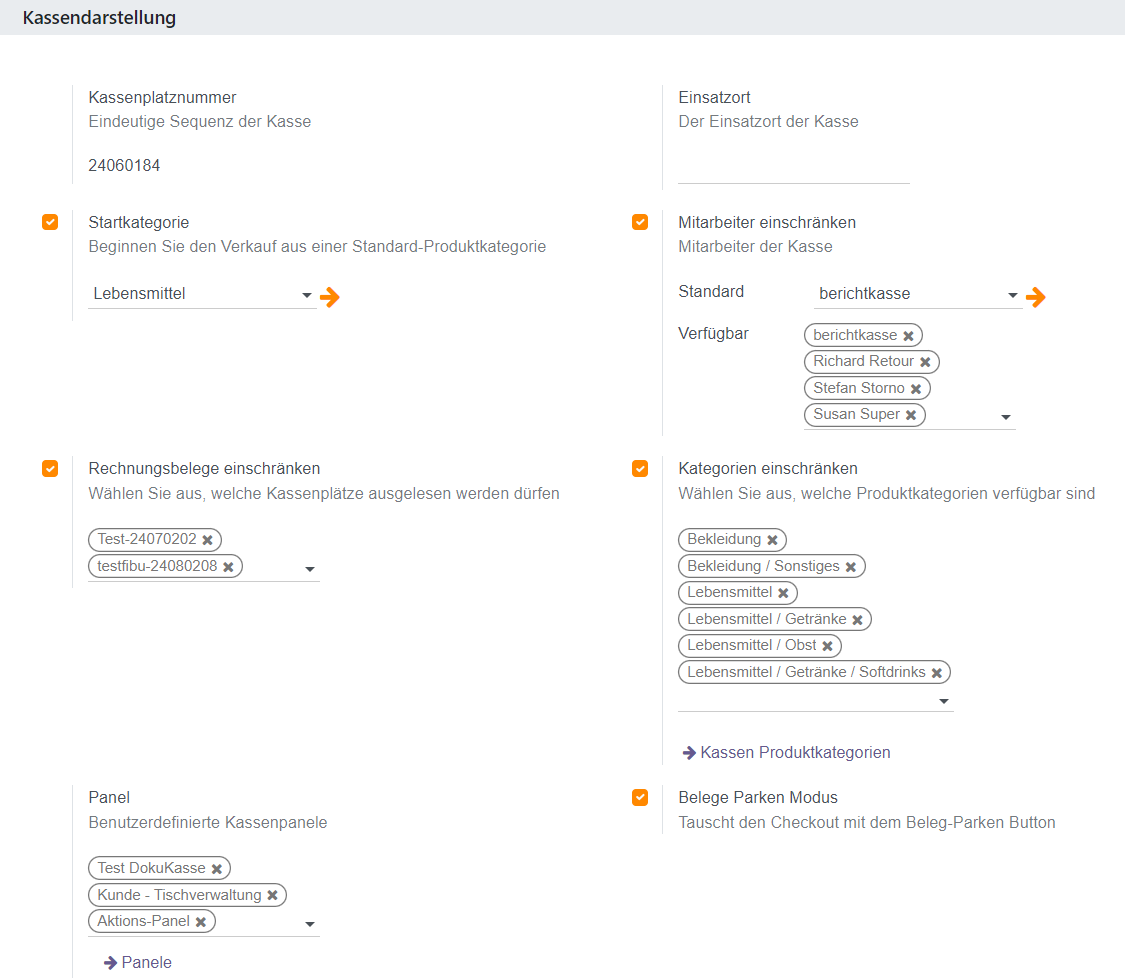
Task: Open the Rechnungsbelege tags dropdown arrow
Action: (x=310, y=569)
